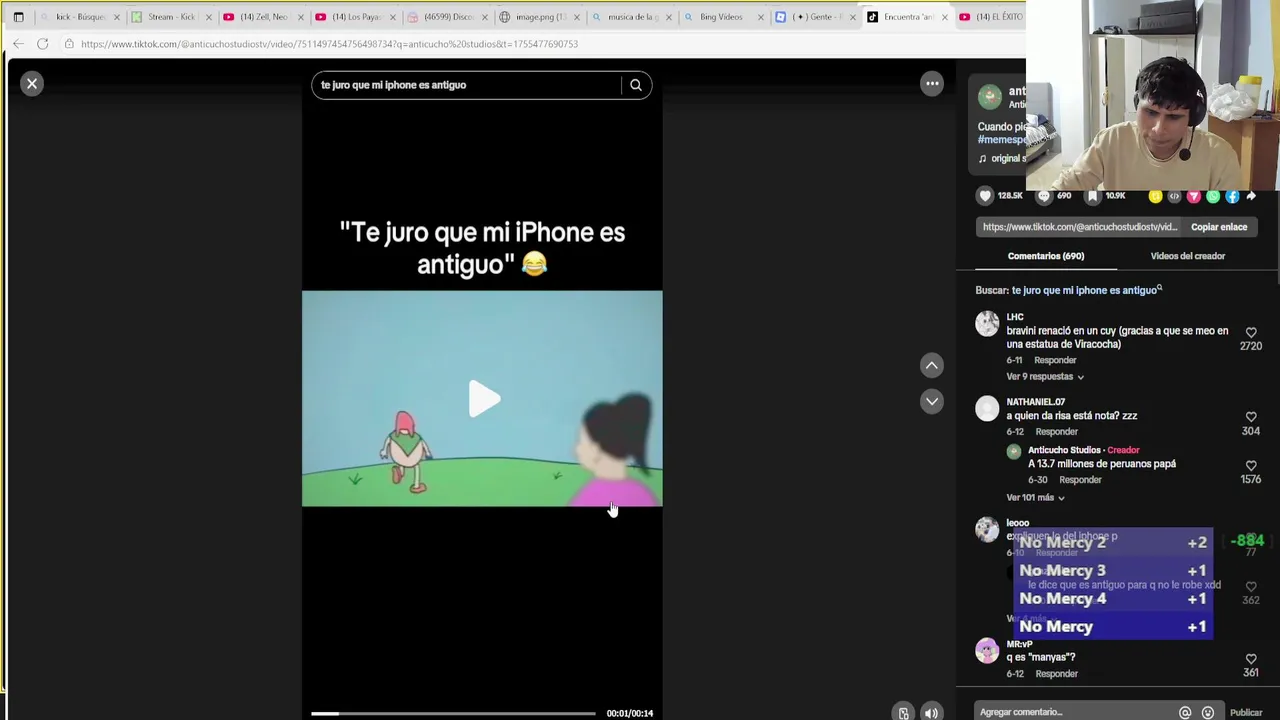Switch to the image.png browser tab
Image resolution: width=1280 pixels, height=720 pixels.
(x=539, y=17)
